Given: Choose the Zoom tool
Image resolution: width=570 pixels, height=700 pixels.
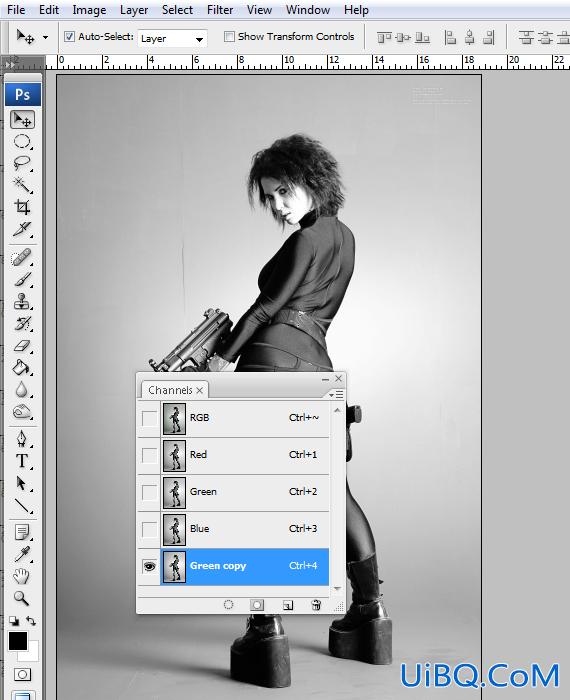Looking at the screenshot, I should [x=21, y=598].
